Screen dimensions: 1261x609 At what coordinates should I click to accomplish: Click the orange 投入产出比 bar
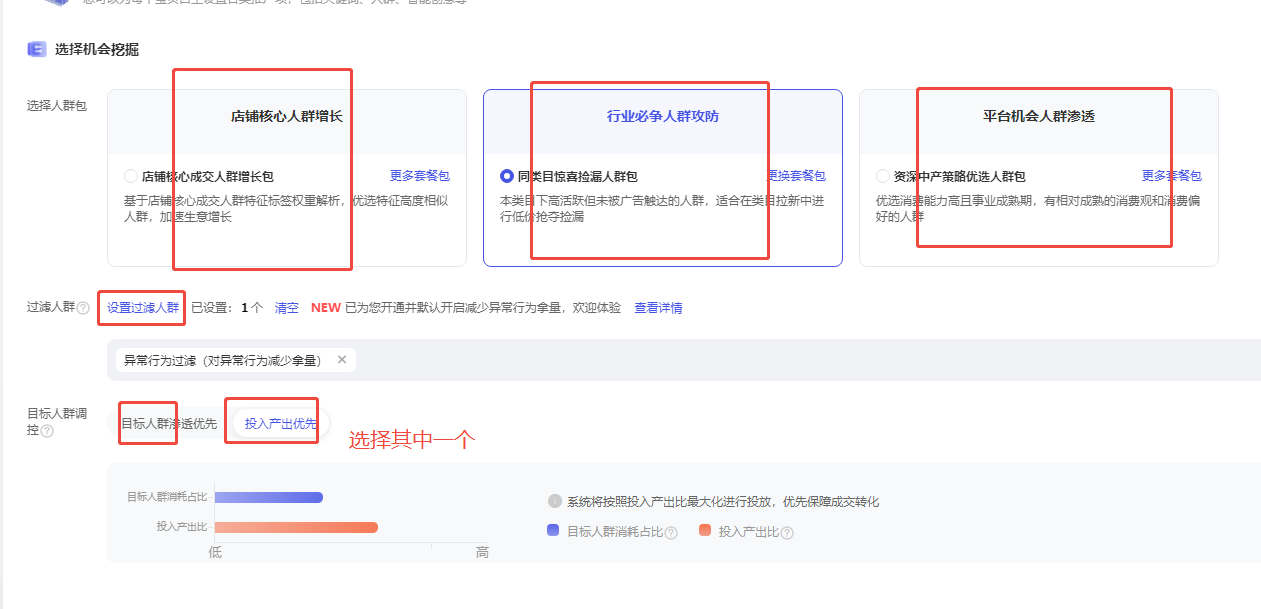(x=296, y=528)
